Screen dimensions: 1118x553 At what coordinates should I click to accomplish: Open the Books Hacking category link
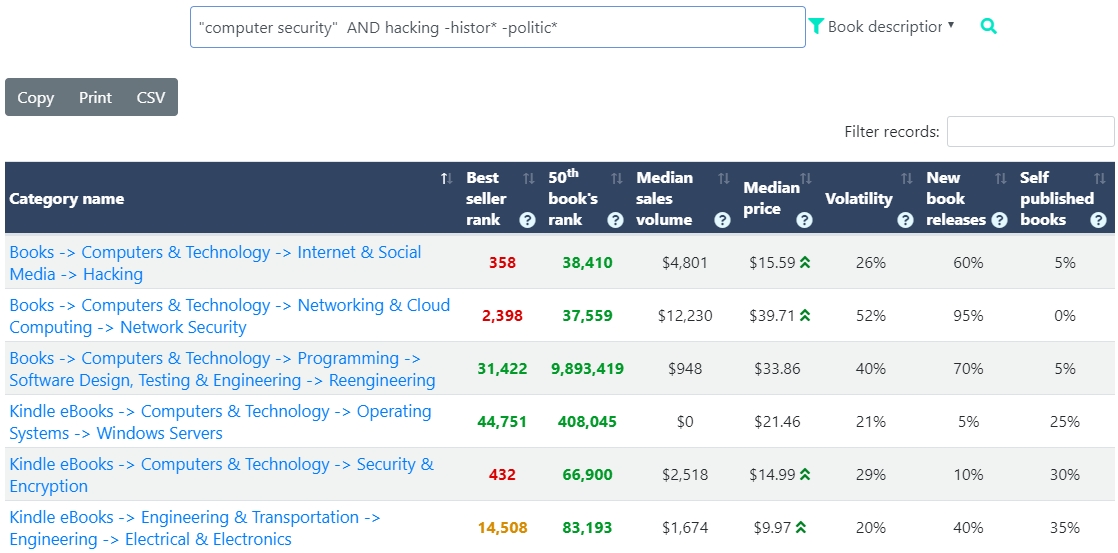(215, 263)
